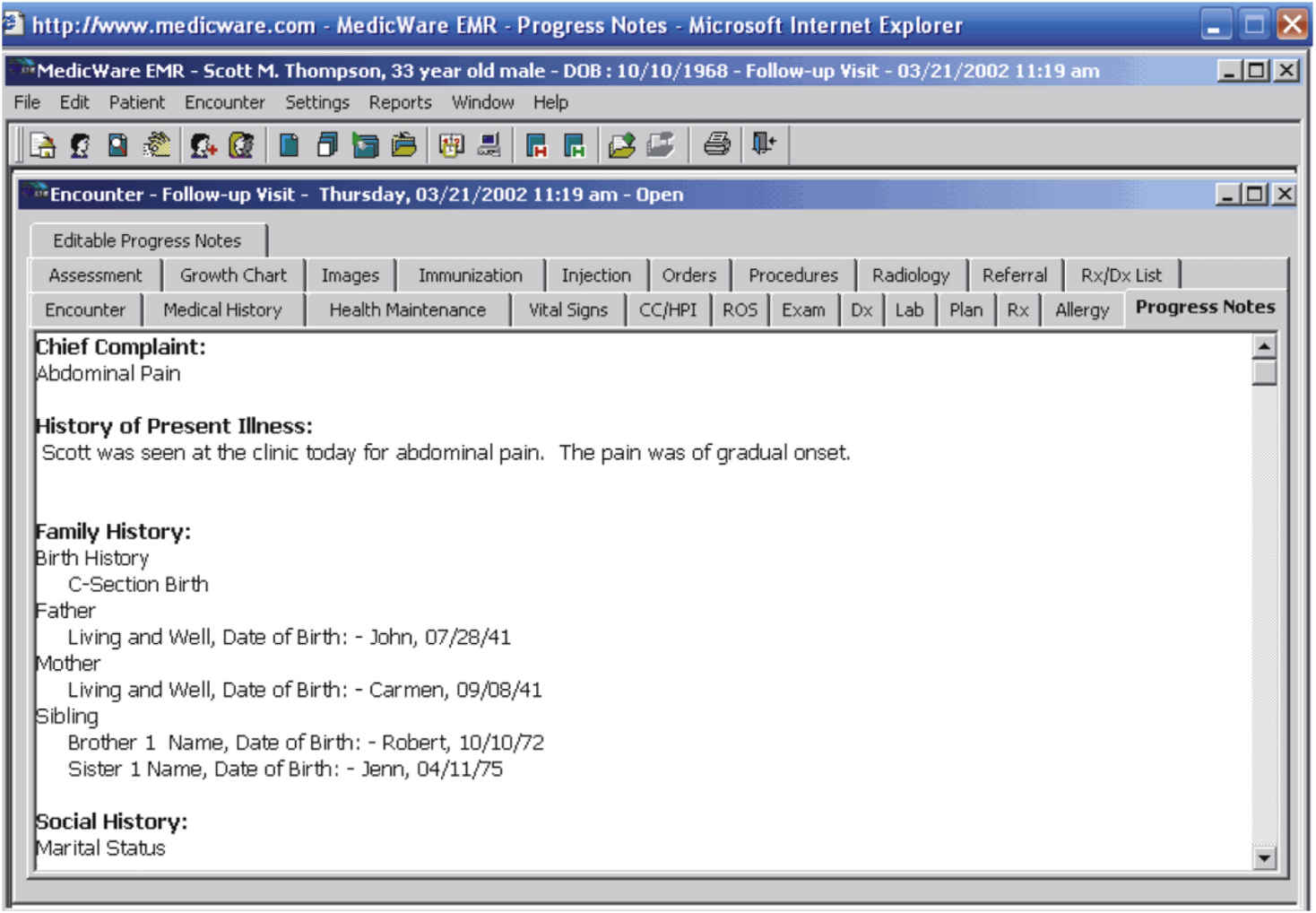
Task: Click the scroll down arrow in notes
Action: tap(1264, 858)
